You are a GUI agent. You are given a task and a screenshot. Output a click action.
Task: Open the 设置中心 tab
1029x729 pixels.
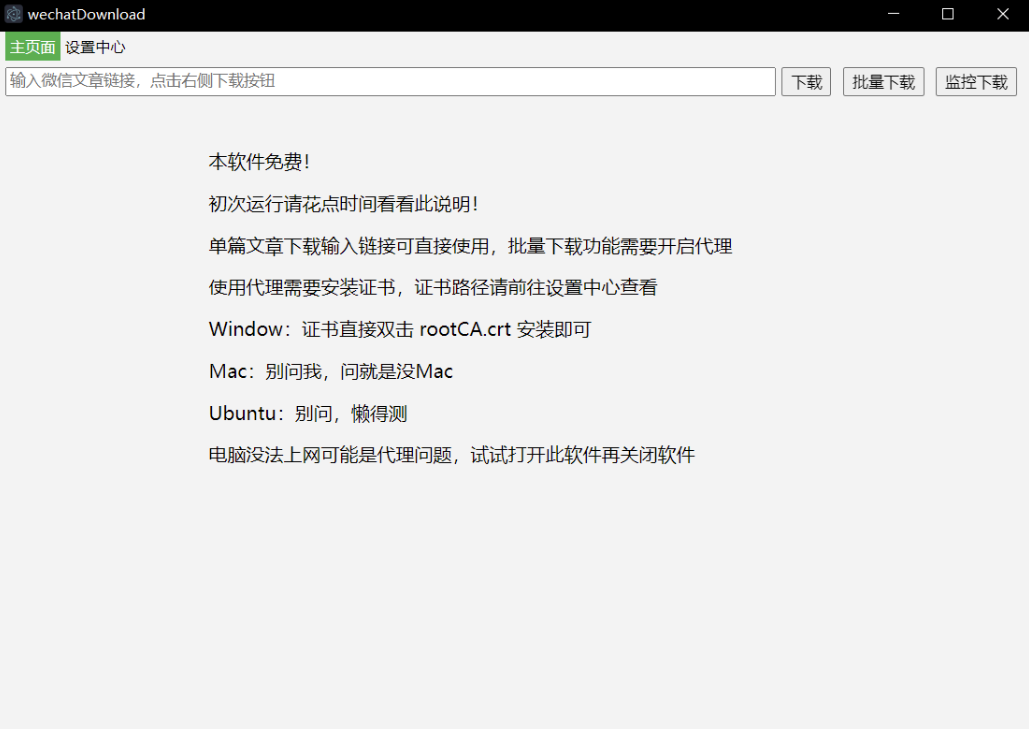(x=95, y=47)
